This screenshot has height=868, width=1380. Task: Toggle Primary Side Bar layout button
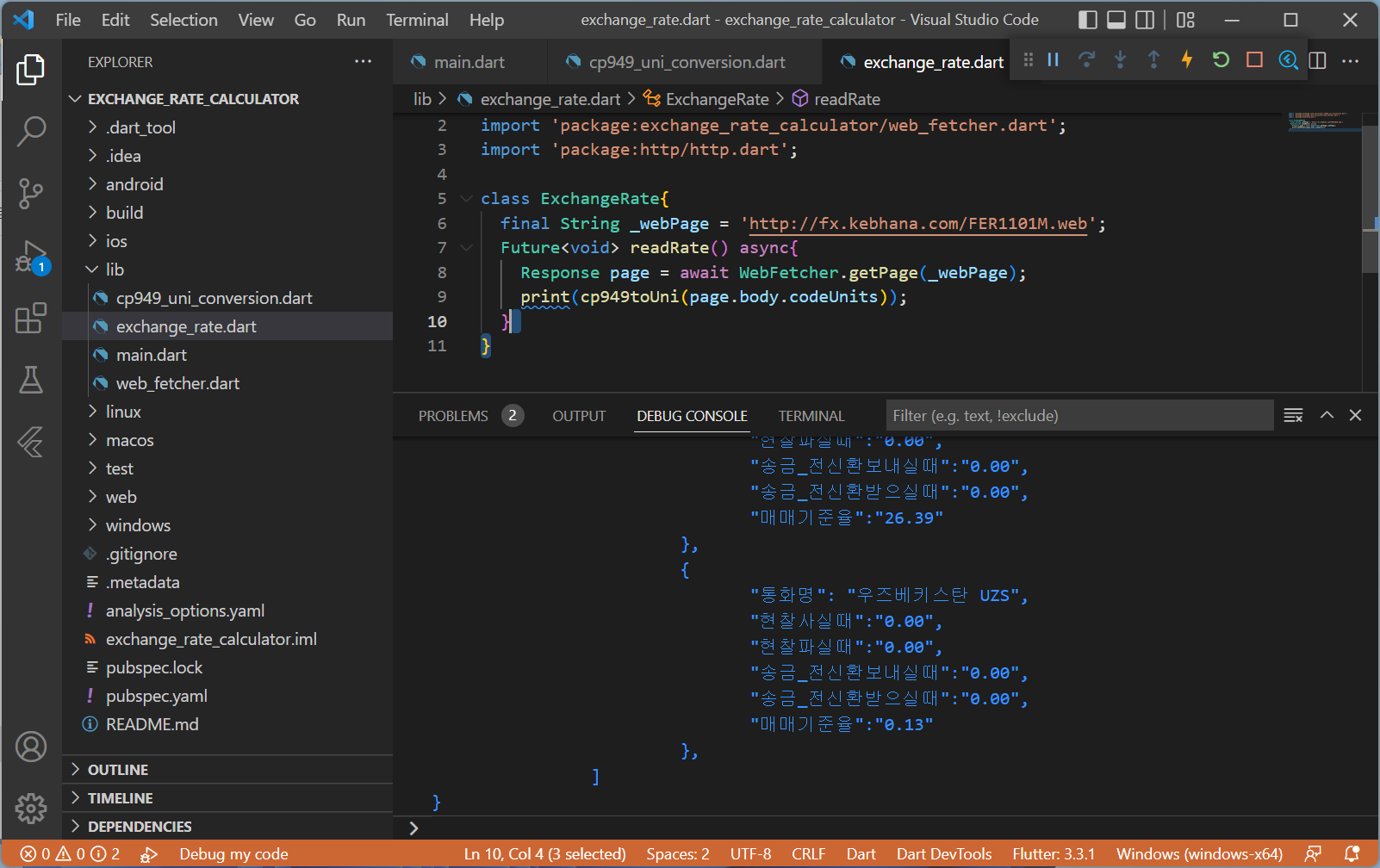[x=1088, y=20]
